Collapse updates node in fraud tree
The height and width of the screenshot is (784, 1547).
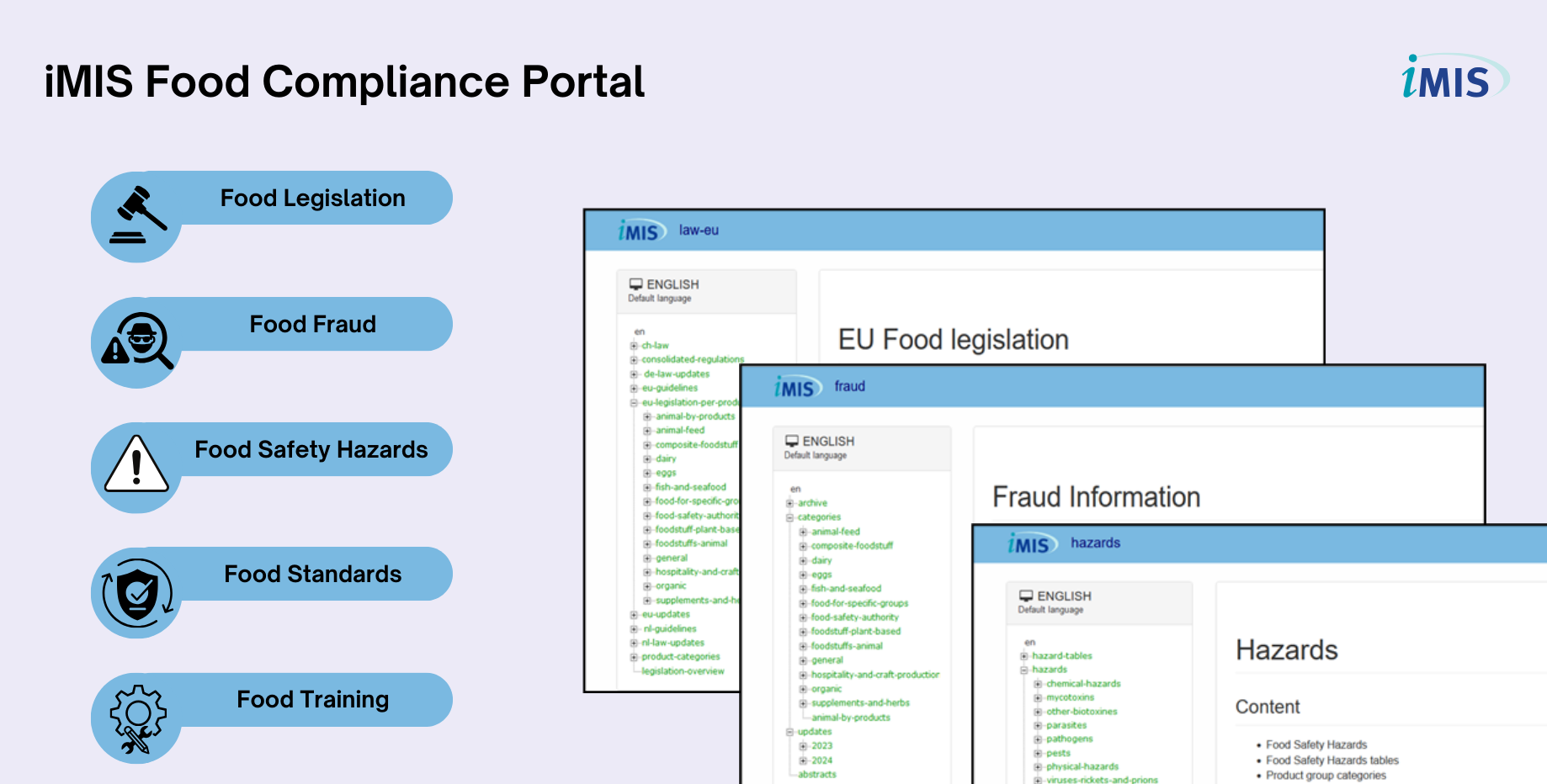tap(790, 732)
